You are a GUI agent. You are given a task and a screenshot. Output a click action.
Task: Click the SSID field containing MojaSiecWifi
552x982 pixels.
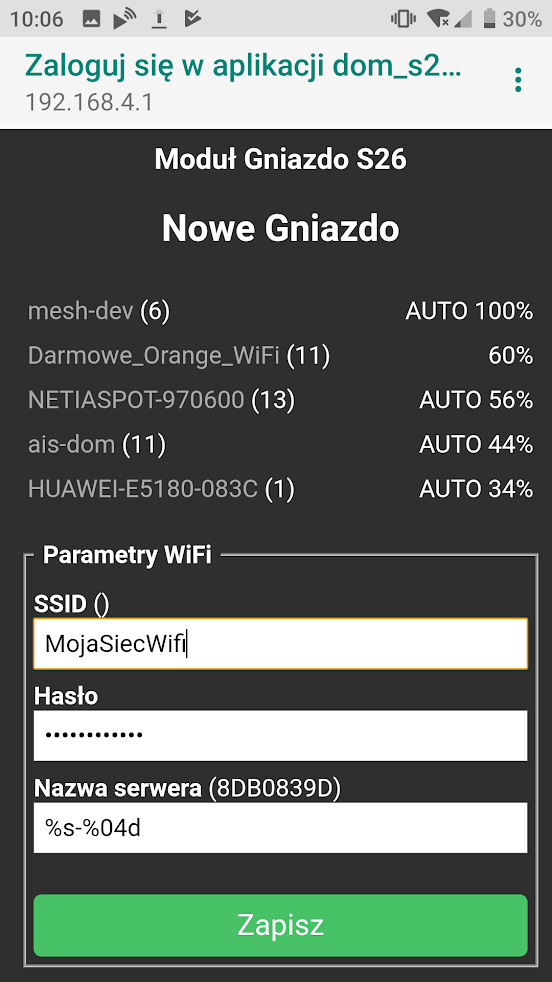pyautogui.click(x=280, y=644)
